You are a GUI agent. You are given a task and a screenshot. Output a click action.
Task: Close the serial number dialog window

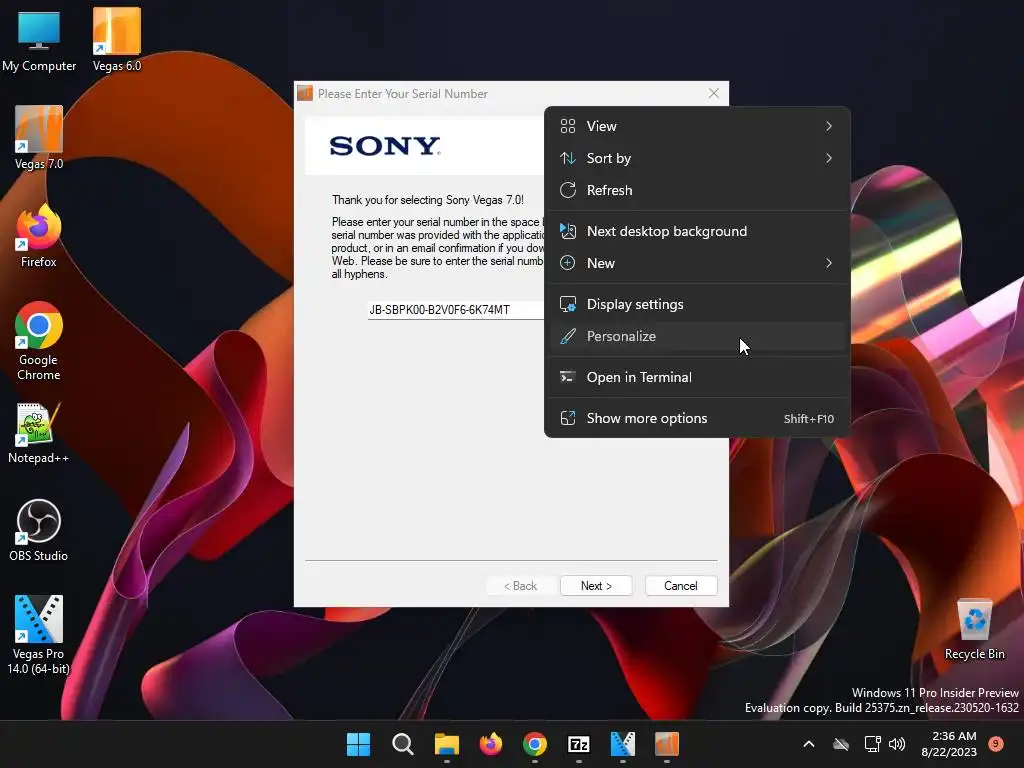coord(714,93)
